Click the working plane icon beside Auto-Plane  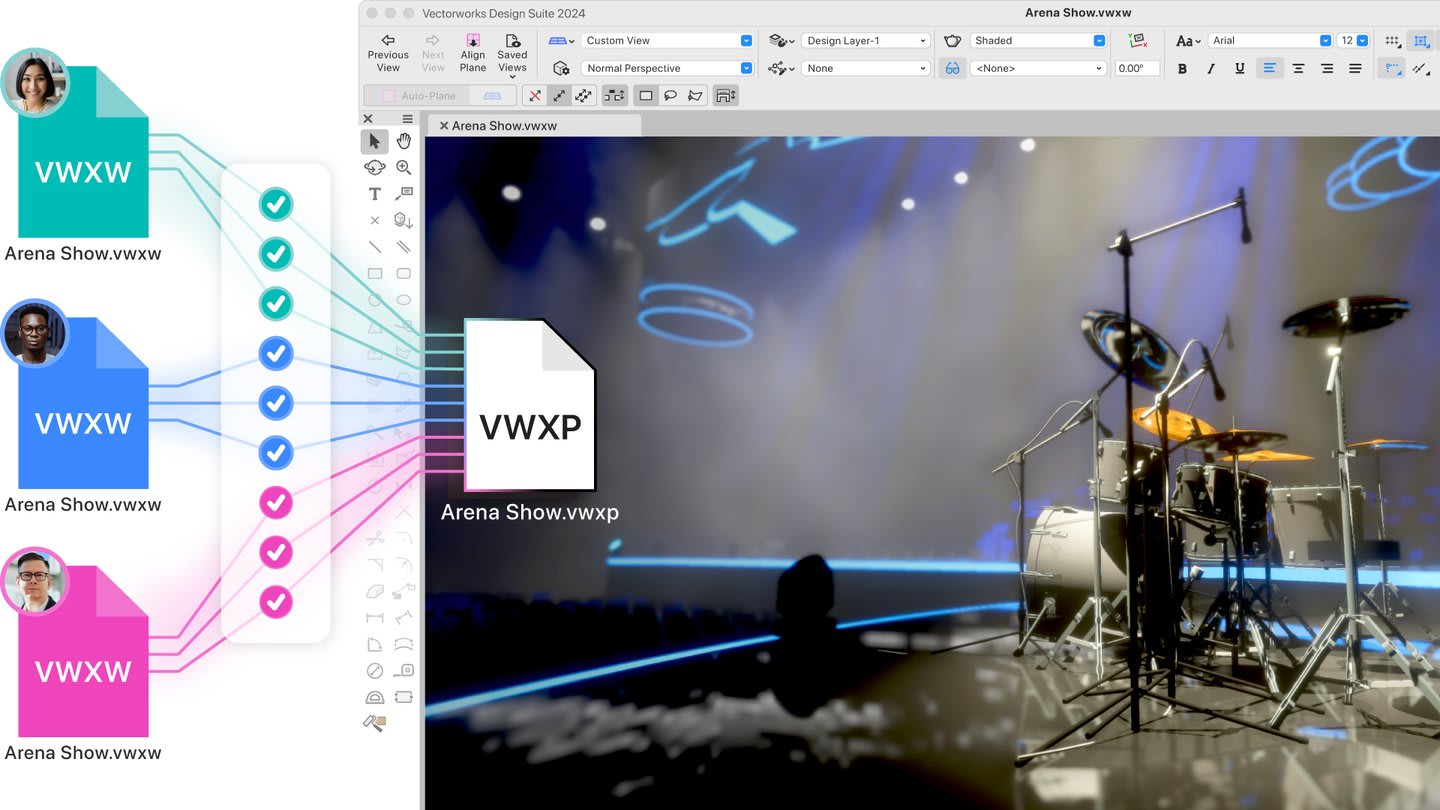[492, 96]
